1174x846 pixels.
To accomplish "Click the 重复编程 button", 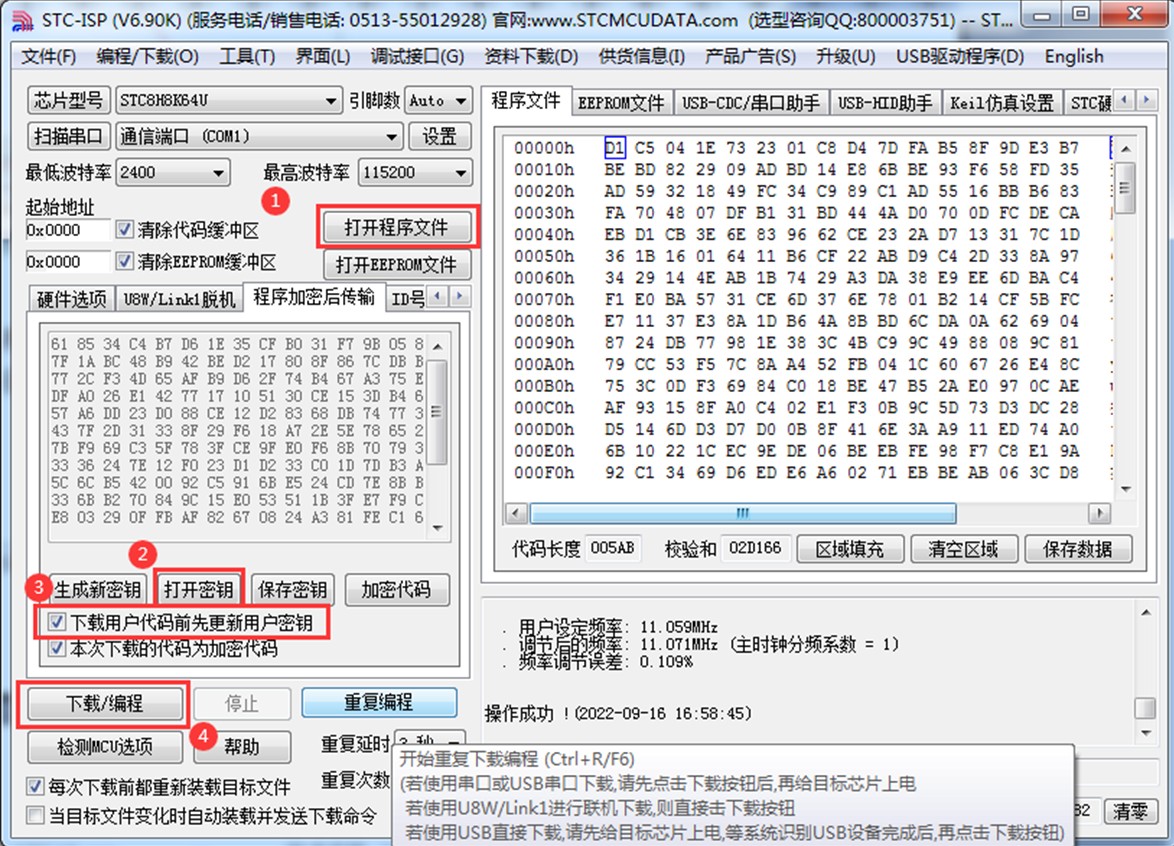I will point(379,702).
